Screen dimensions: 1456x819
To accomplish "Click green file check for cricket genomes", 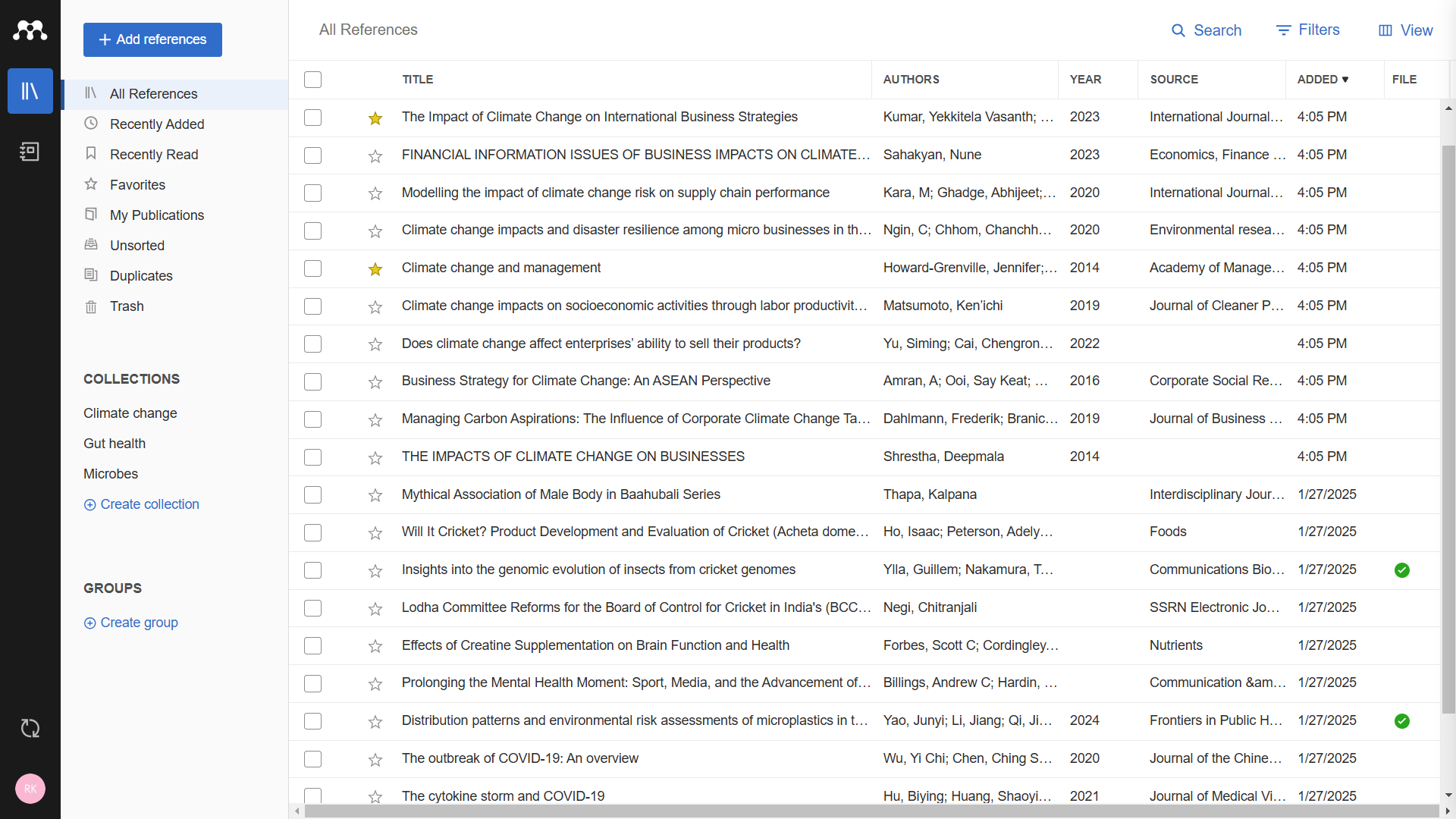I will pyautogui.click(x=1402, y=570).
